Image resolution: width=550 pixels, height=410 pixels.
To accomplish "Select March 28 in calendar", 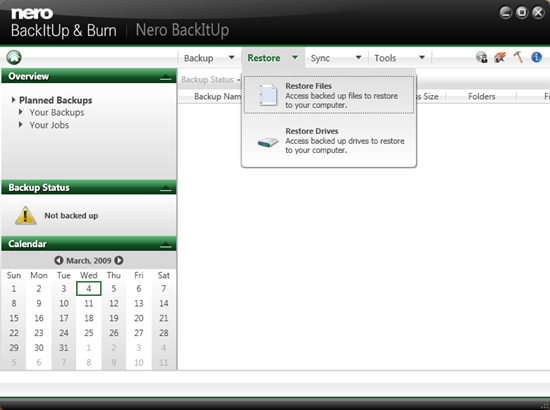I will tap(164, 333).
